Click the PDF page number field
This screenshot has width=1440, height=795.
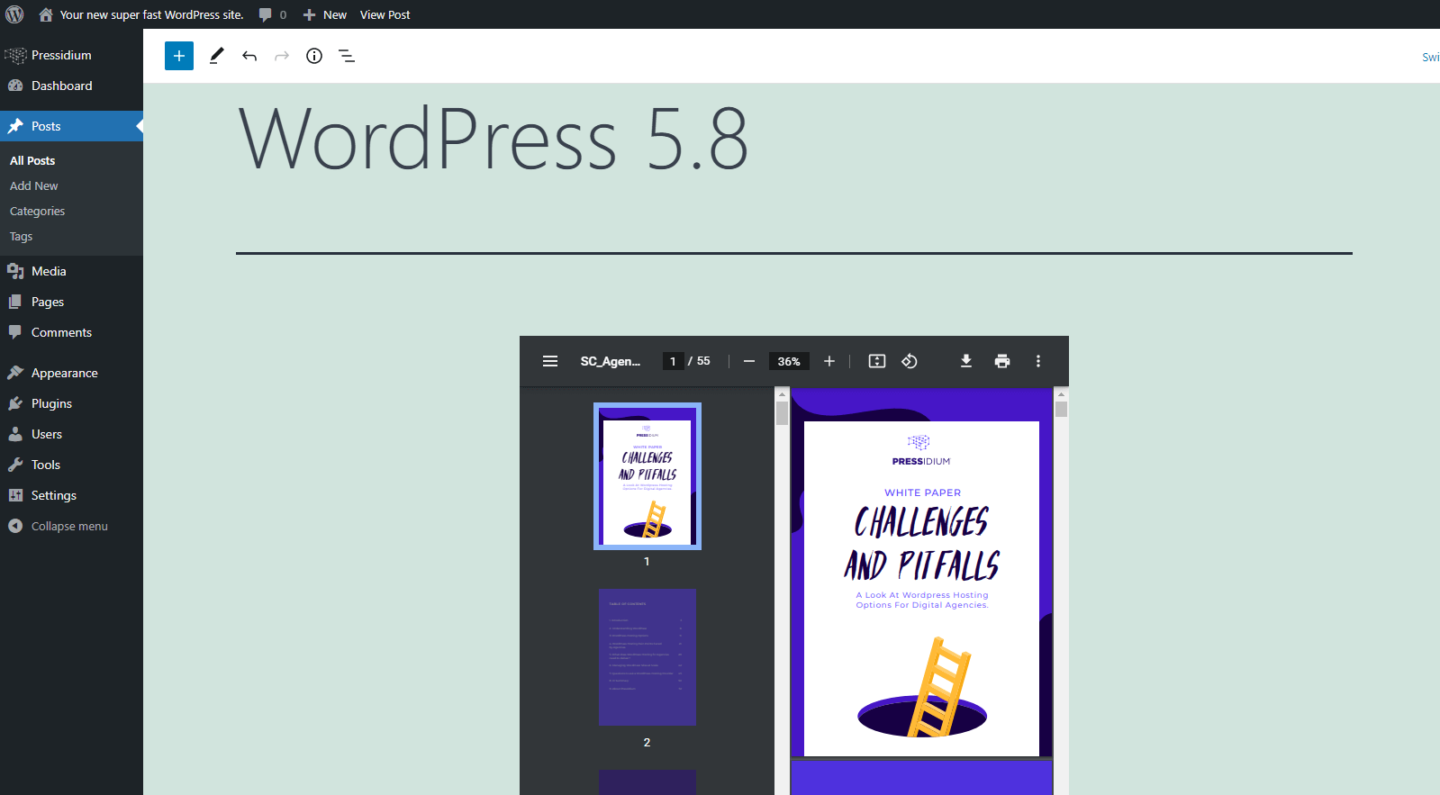673,361
